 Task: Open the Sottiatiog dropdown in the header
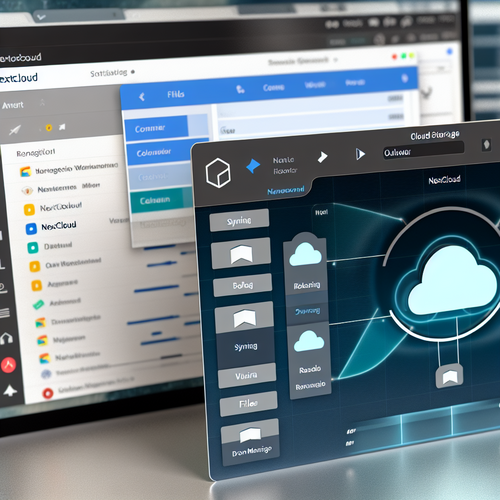(x=112, y=73)
